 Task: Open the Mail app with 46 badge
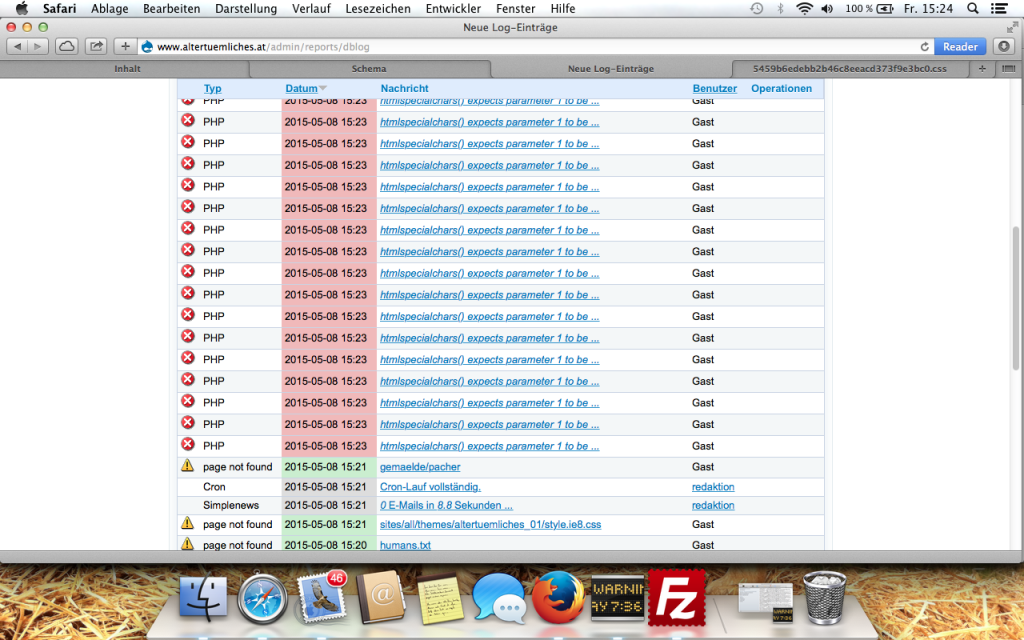tap(322, 598)
